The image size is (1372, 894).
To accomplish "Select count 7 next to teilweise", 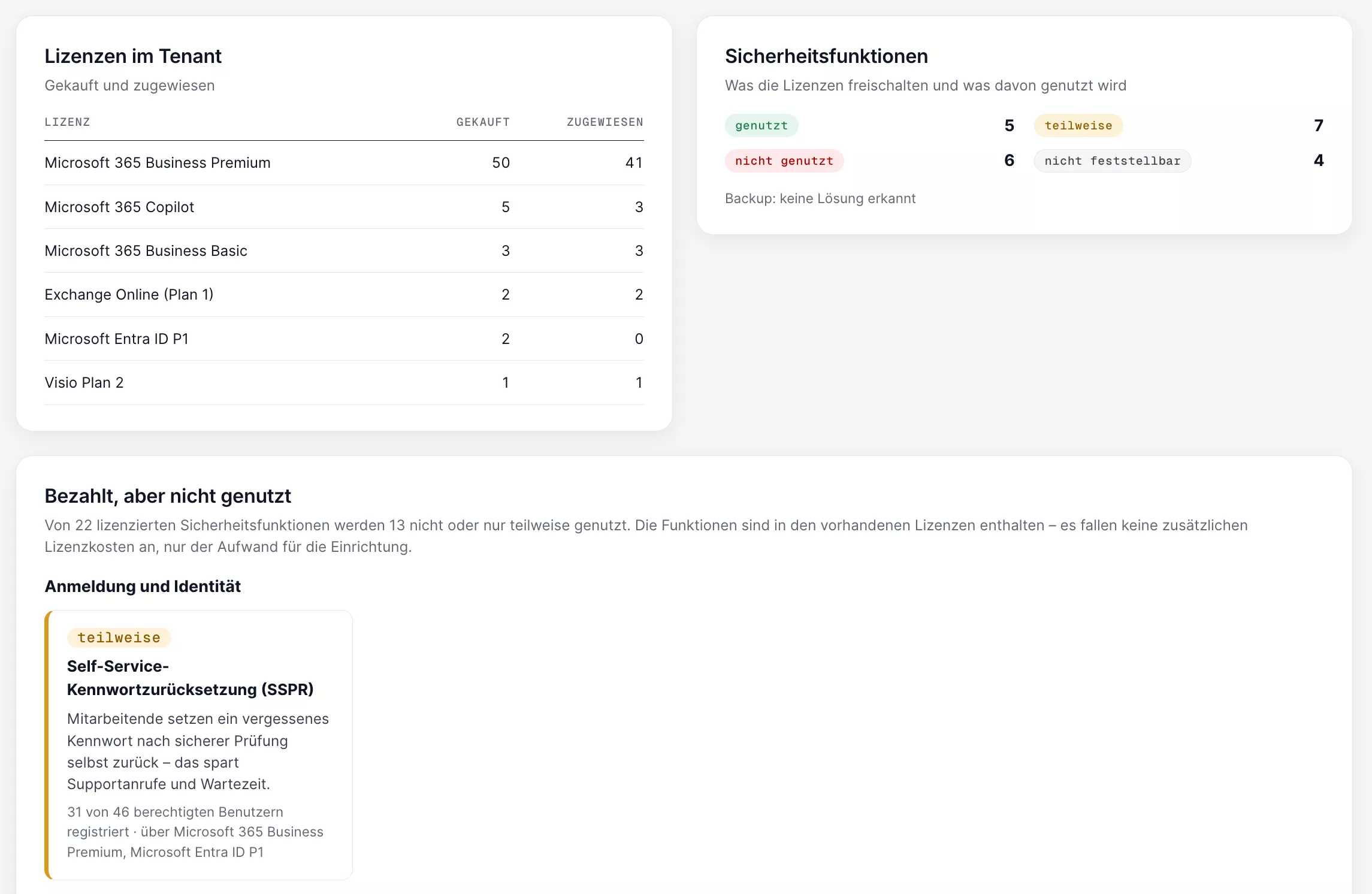I will coord(1319,126).
